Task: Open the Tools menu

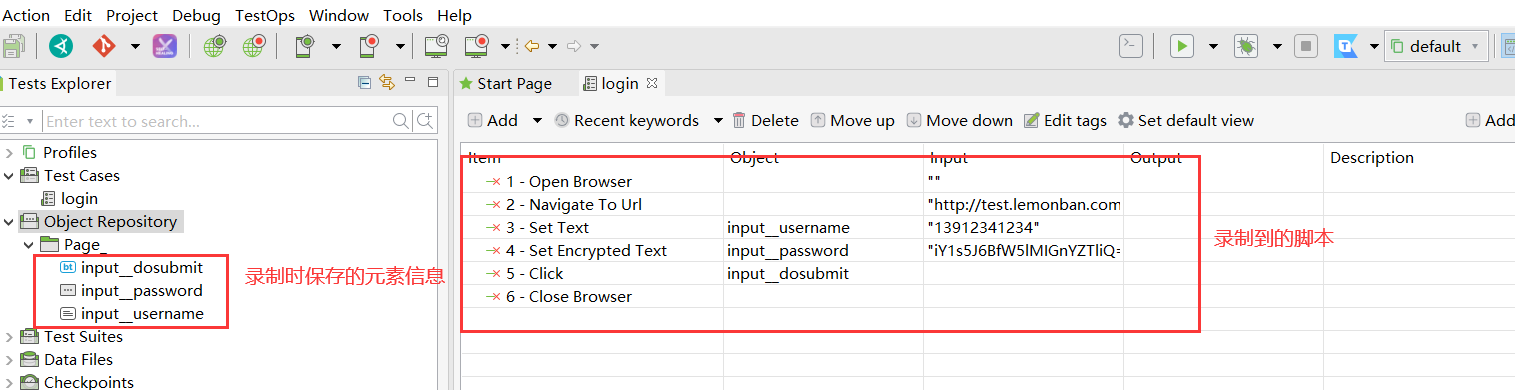Action: point(403,15)
